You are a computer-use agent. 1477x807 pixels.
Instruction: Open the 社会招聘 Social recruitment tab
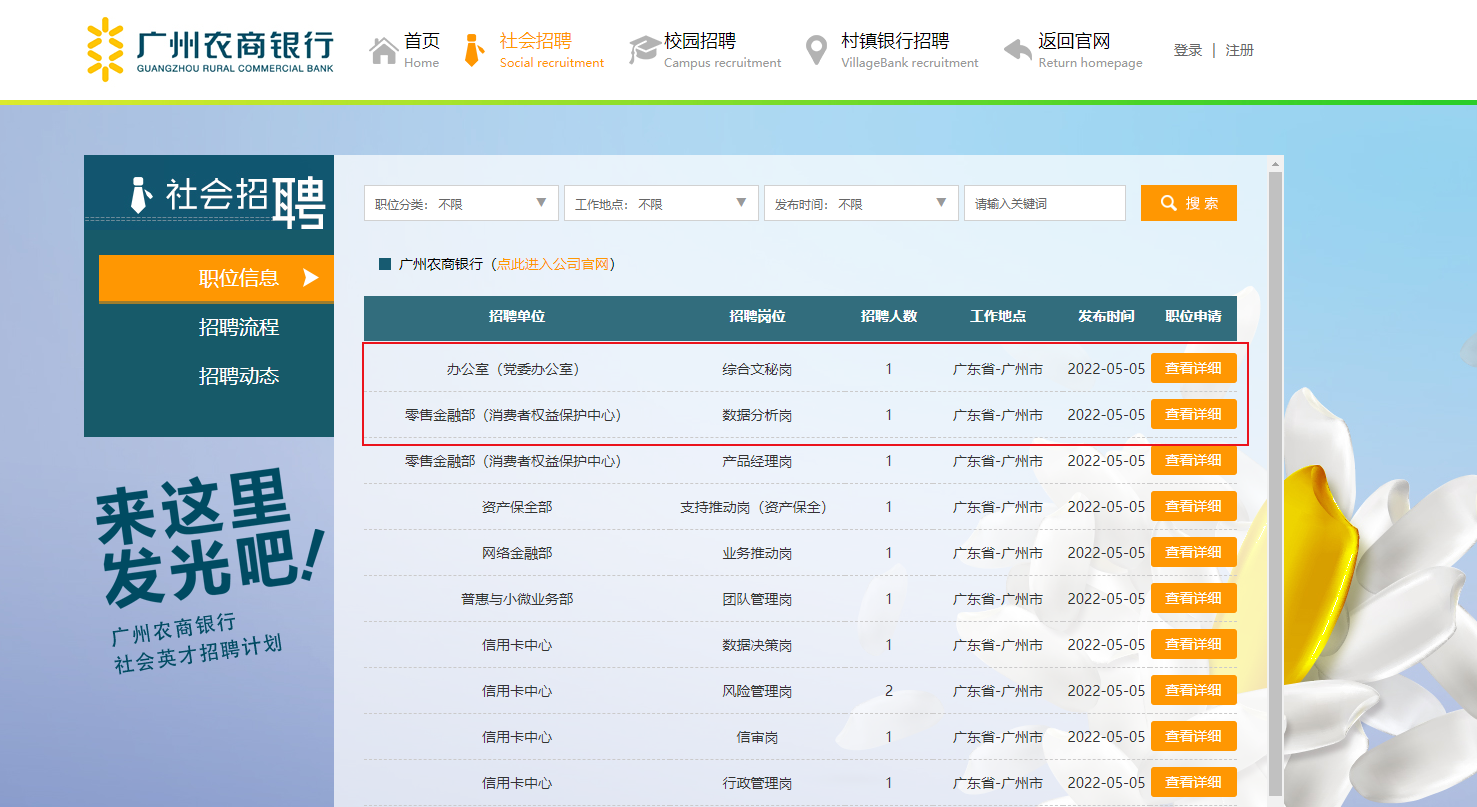pos(535,50)
